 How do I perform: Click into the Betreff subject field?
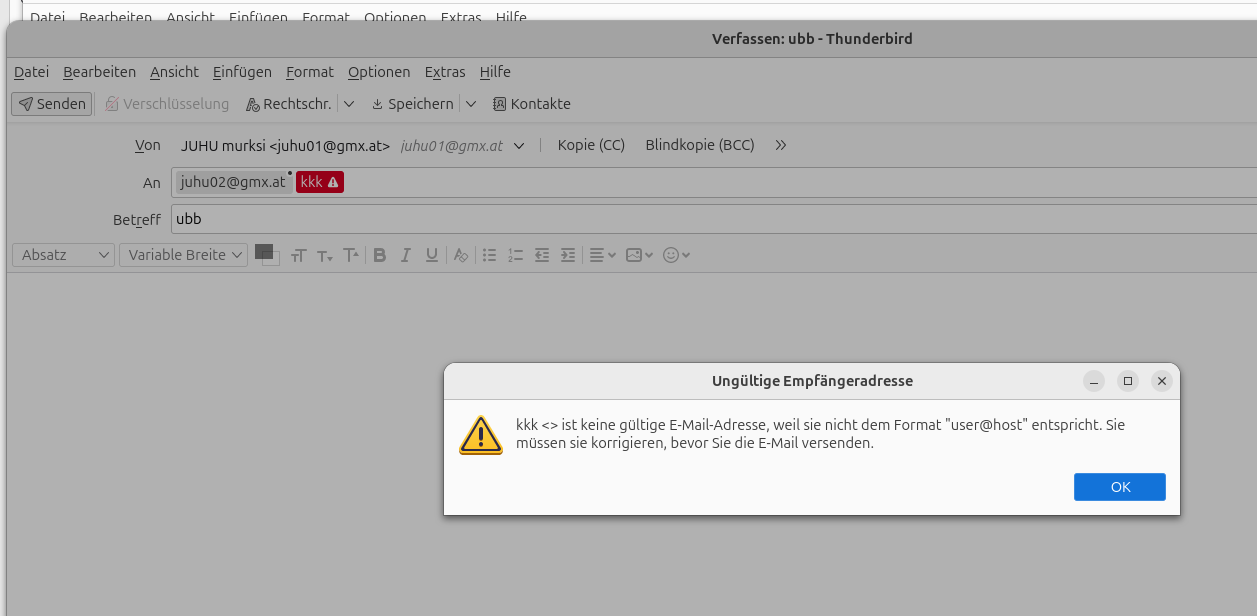pos(700,219)
